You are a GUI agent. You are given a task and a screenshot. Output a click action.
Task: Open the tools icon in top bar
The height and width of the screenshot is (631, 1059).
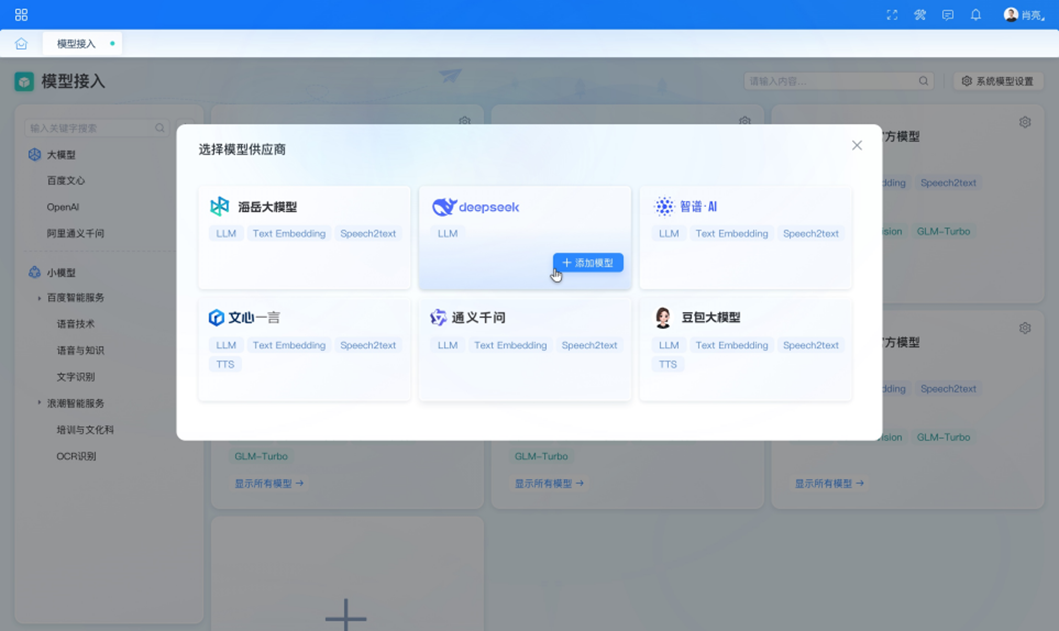(x=920, y=14)
